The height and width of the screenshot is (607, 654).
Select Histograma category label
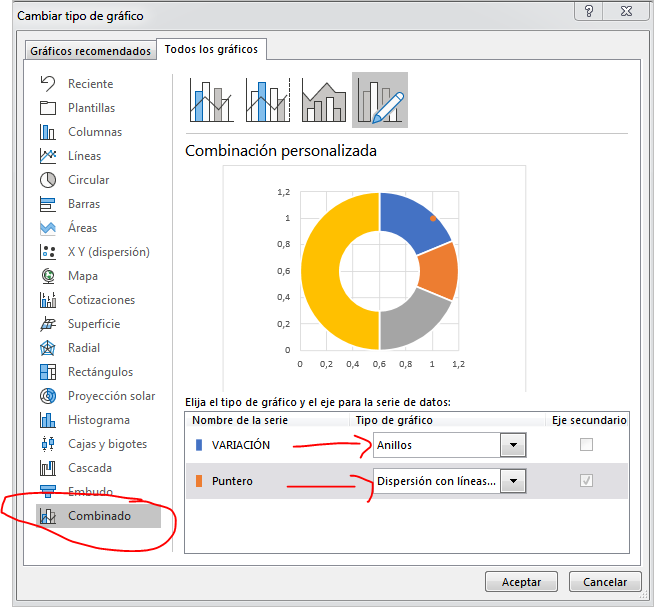point(99,420)
